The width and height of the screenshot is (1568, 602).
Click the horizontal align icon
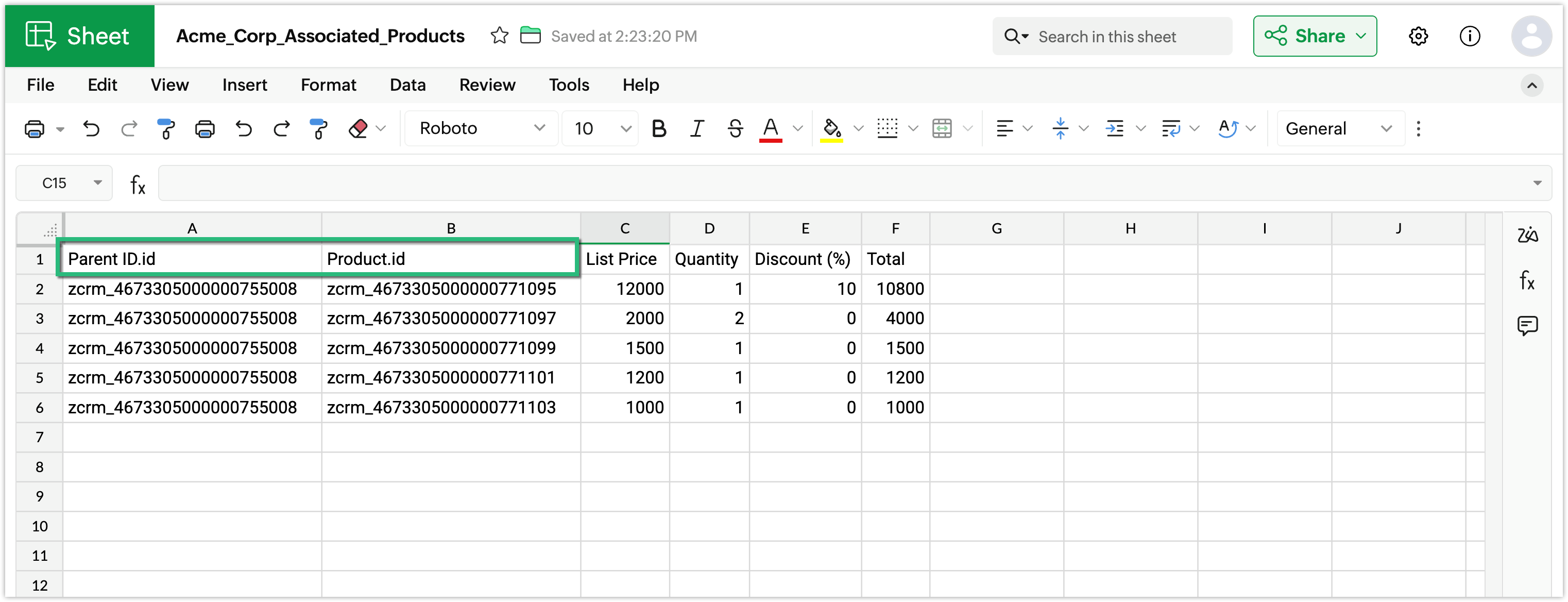click(1004, 128)
